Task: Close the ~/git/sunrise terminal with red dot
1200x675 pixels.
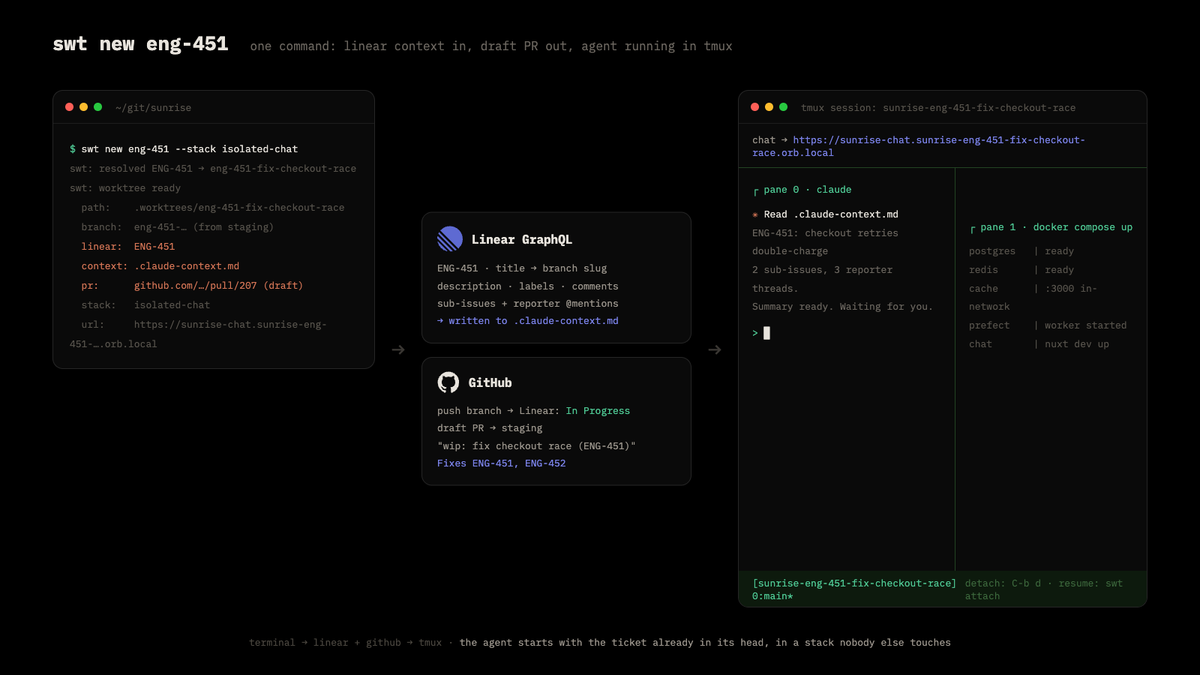Action: click(69, 107)
